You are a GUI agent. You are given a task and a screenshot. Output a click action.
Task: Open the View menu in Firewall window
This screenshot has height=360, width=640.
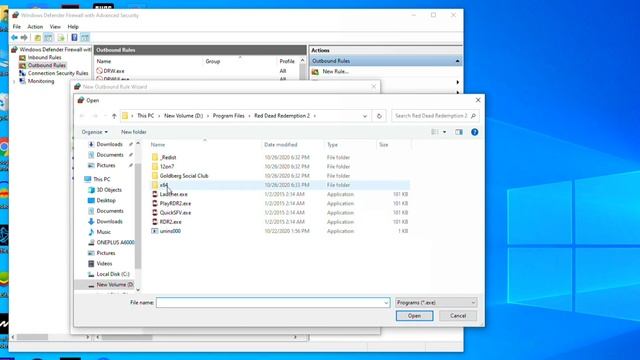pos(55,27)
